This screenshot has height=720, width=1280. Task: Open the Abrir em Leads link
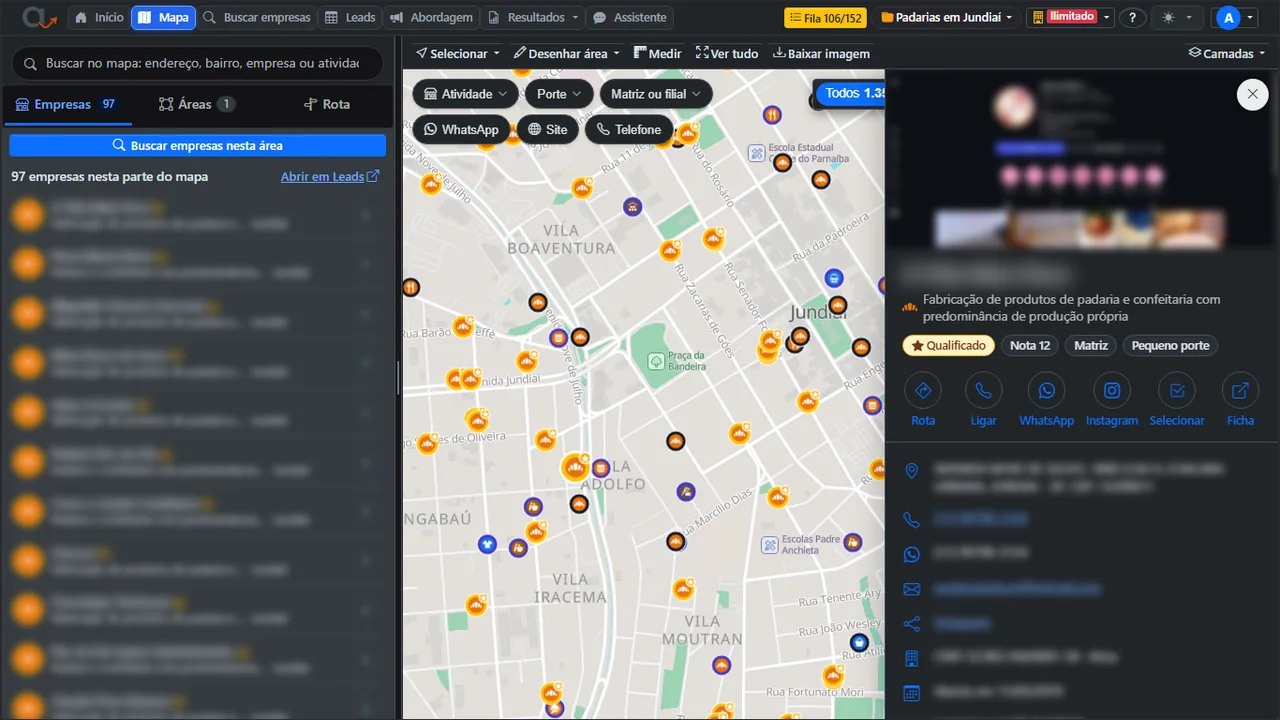[330, 176]
